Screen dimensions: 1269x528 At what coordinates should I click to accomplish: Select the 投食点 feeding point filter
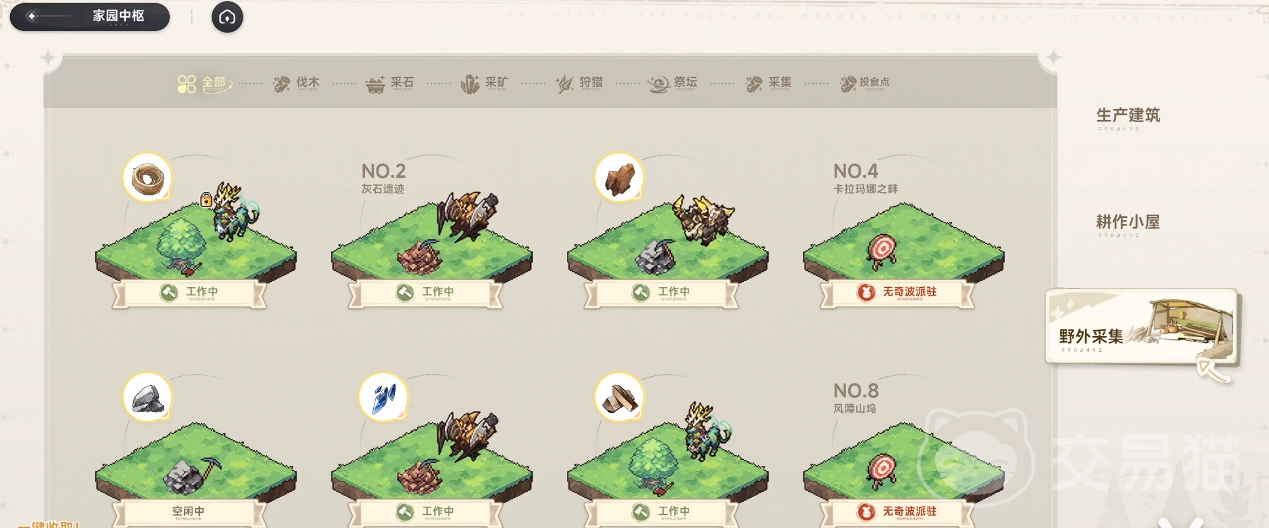(x=865, y=84)
